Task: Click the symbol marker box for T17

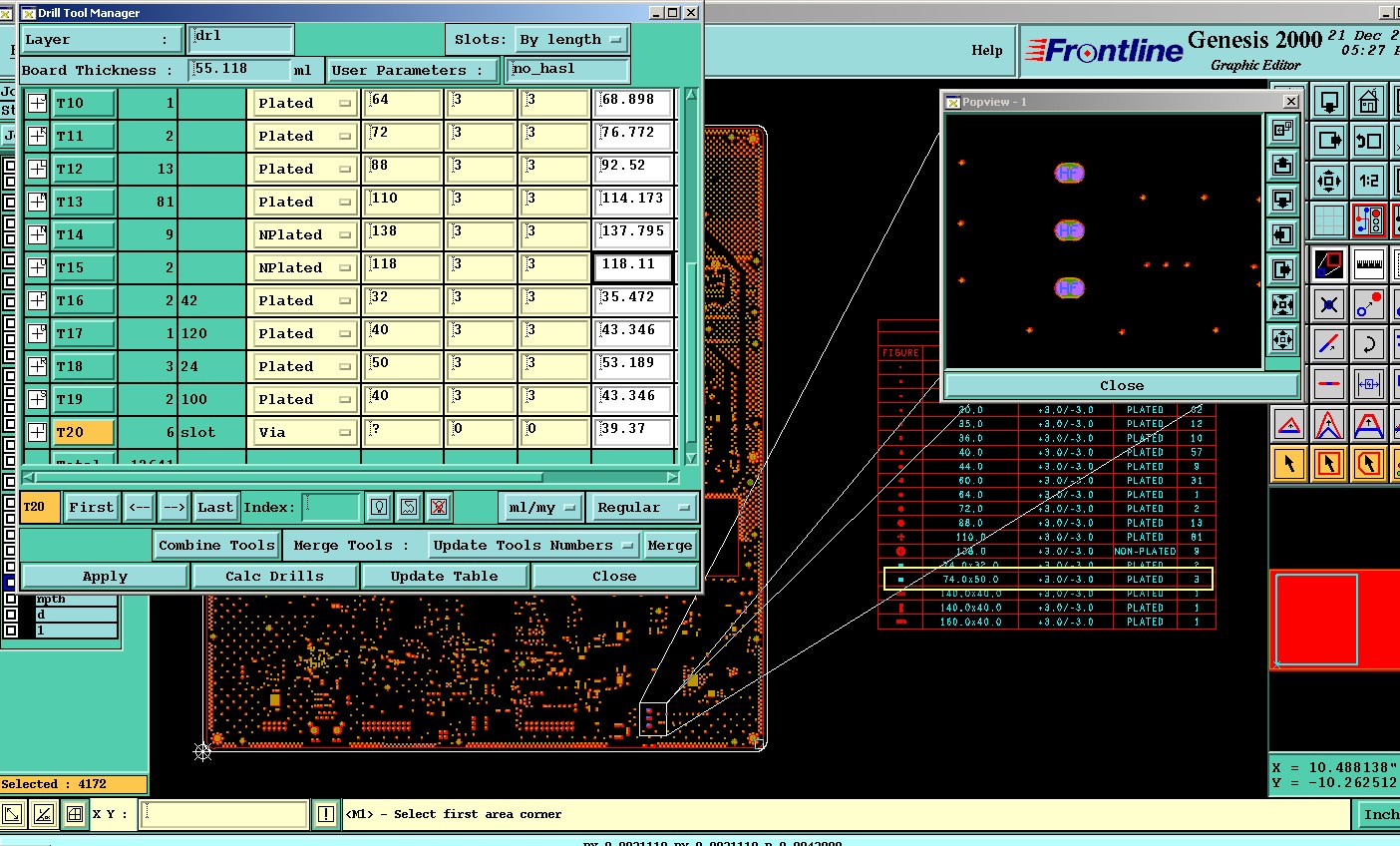Action: click(x=37, y=333)
